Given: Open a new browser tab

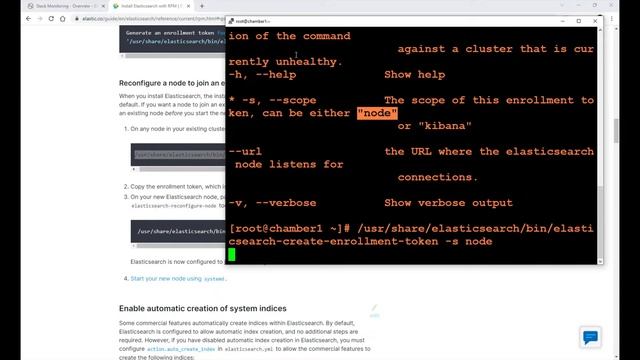Looking at the screenshot, I should coord(202,6).
